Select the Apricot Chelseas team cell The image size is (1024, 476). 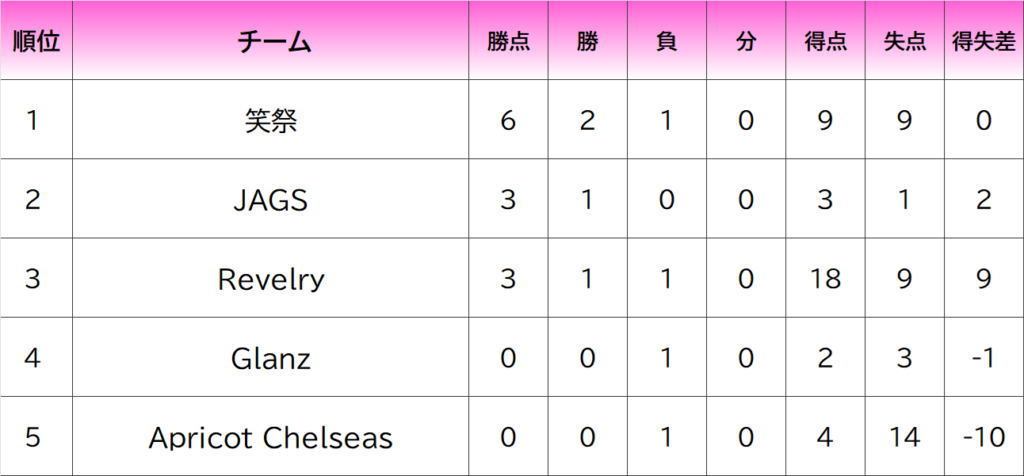[271, 437]
